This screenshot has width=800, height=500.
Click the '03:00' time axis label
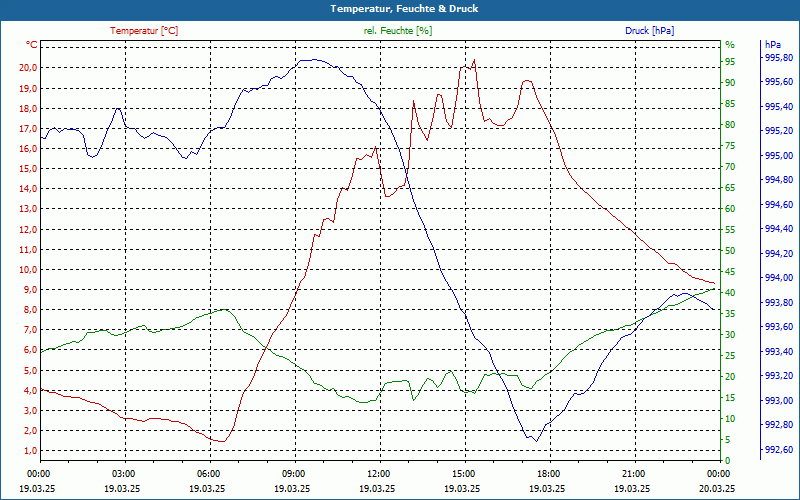(x=124, y=473)
